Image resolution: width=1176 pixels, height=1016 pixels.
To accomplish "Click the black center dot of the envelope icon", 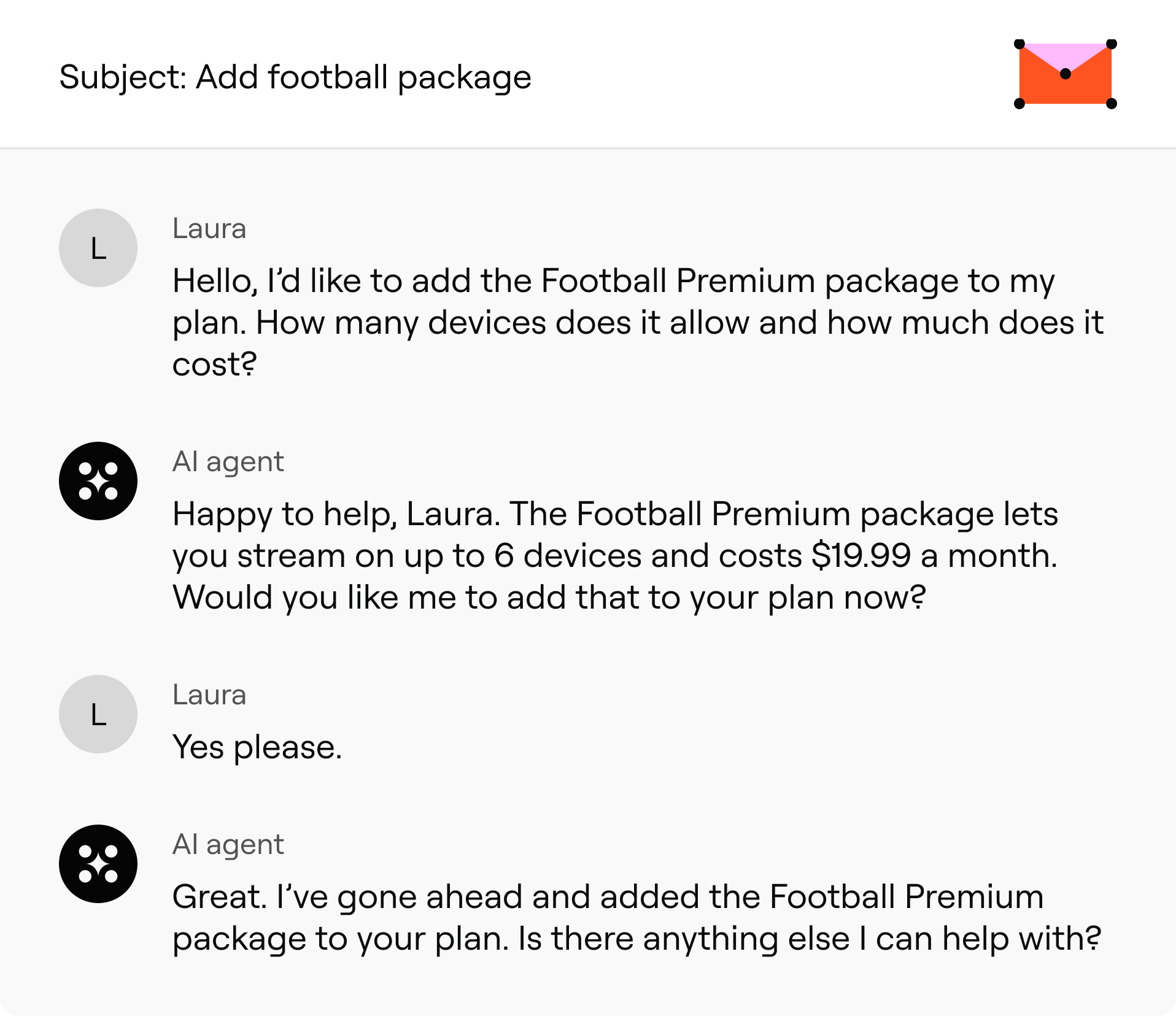I will point(1066,74).
